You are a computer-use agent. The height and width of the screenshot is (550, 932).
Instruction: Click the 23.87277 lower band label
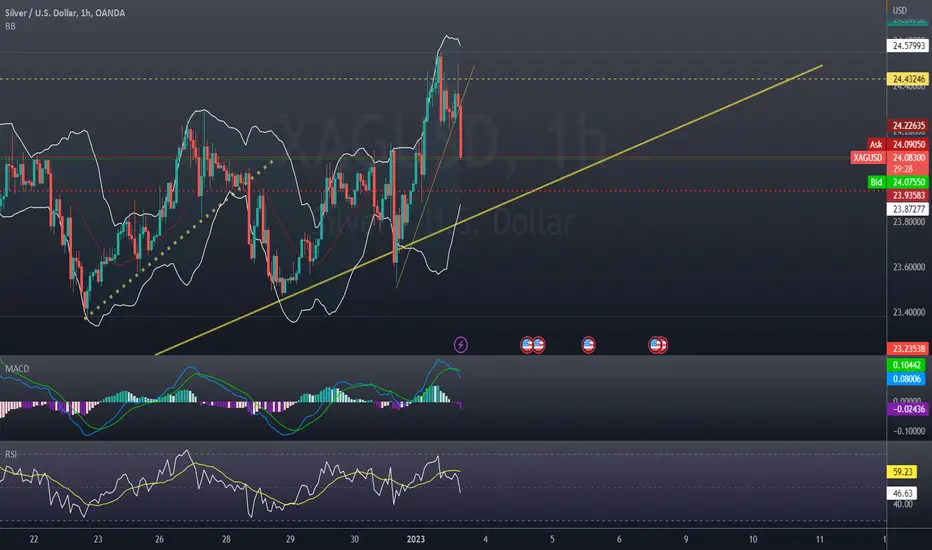[x=908, y=209]
